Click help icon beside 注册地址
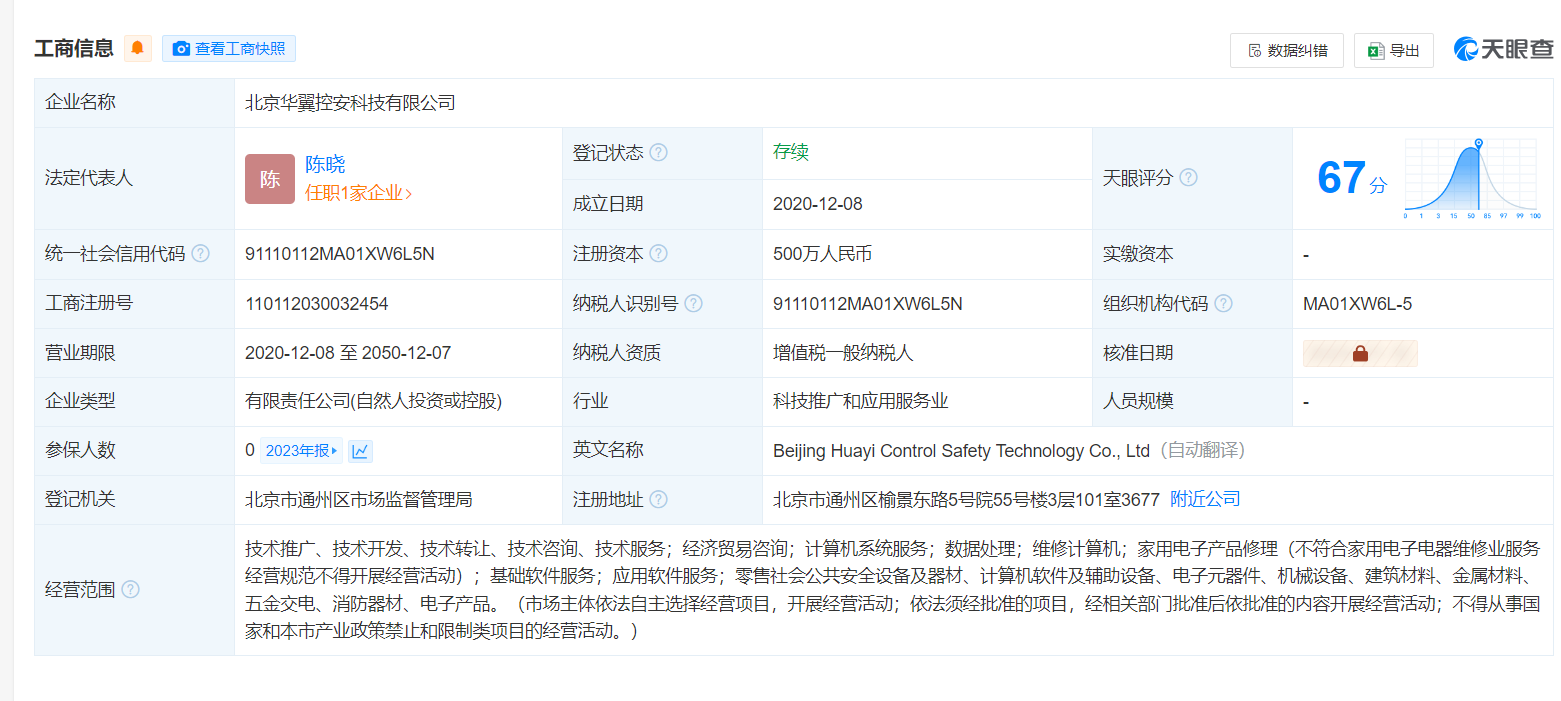 click(x=658, y=499)
